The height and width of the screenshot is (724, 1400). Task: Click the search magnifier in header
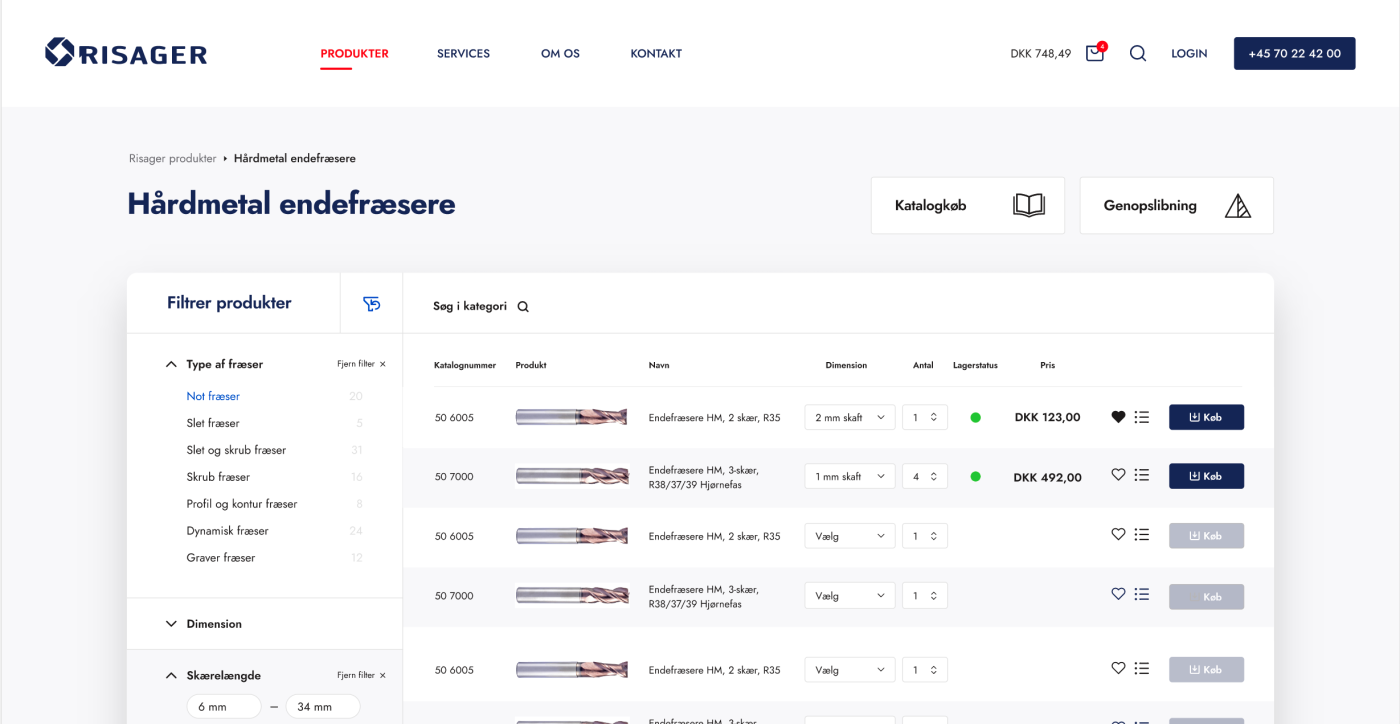pyautogui.click(x=1138, y=54)
